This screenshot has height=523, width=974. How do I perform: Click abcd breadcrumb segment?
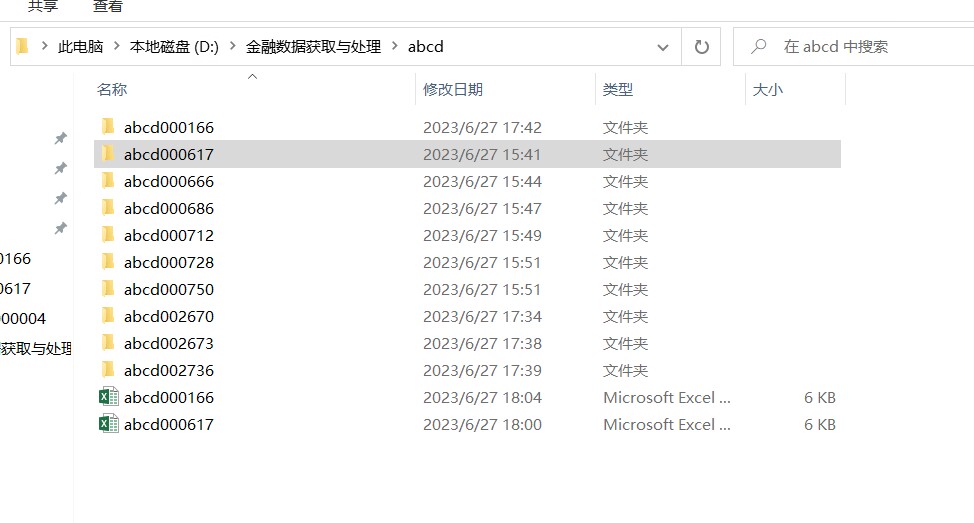pos(426,47)
